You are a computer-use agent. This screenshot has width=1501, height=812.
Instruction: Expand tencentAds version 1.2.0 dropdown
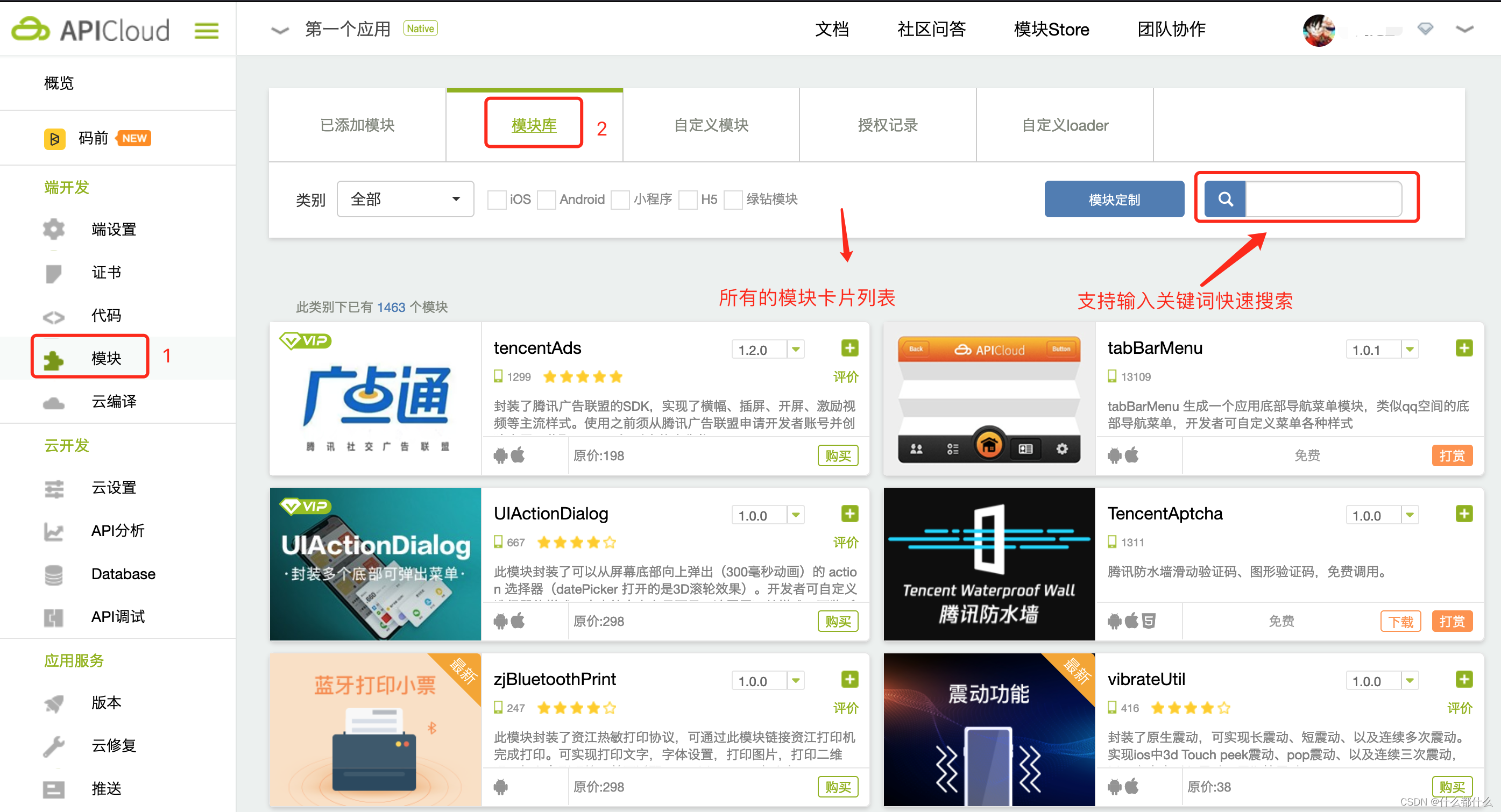click(x=795, y=350)
